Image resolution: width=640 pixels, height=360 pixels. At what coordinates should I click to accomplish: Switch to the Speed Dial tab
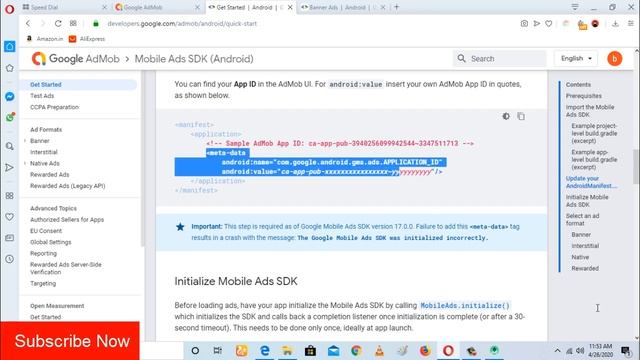[x=64, y=7]
